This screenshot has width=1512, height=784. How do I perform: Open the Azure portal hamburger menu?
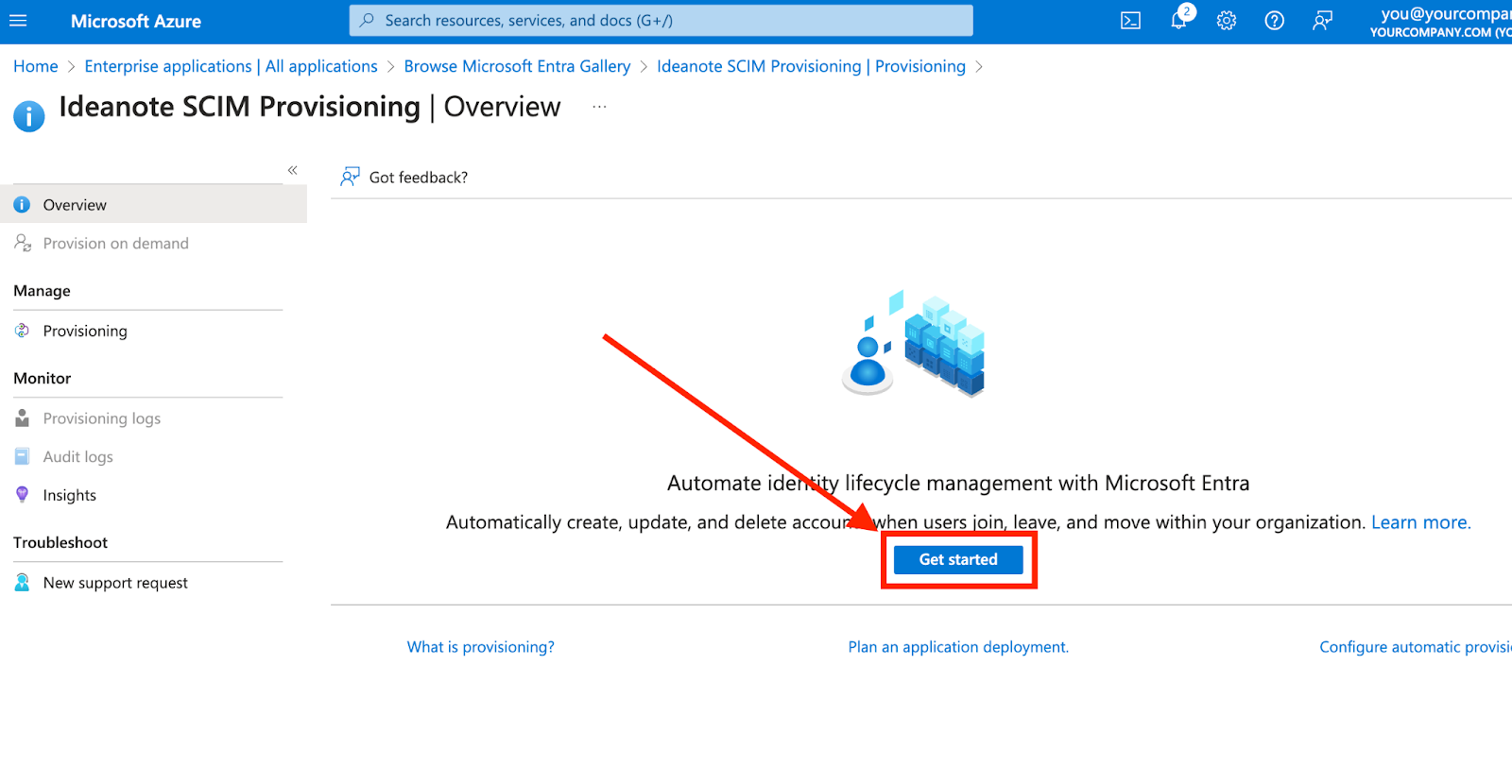click(18, 21)
